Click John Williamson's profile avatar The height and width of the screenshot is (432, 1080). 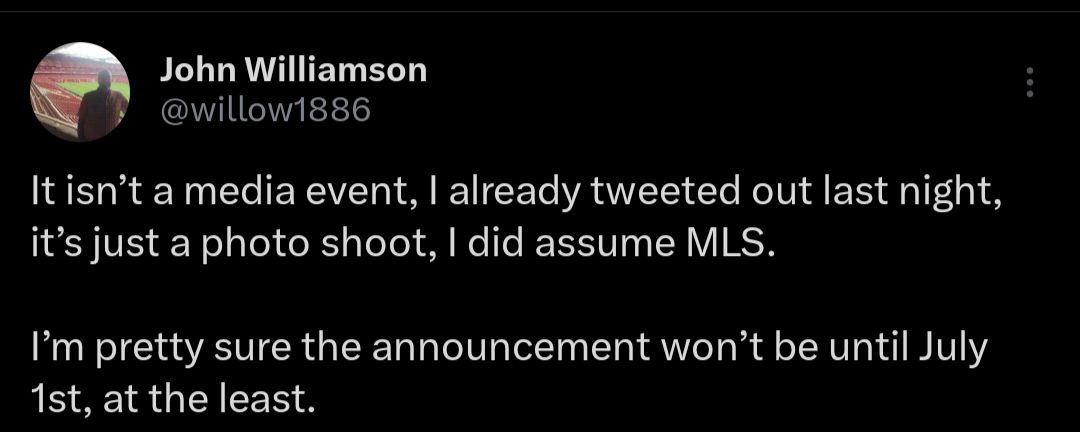(81, 91)
